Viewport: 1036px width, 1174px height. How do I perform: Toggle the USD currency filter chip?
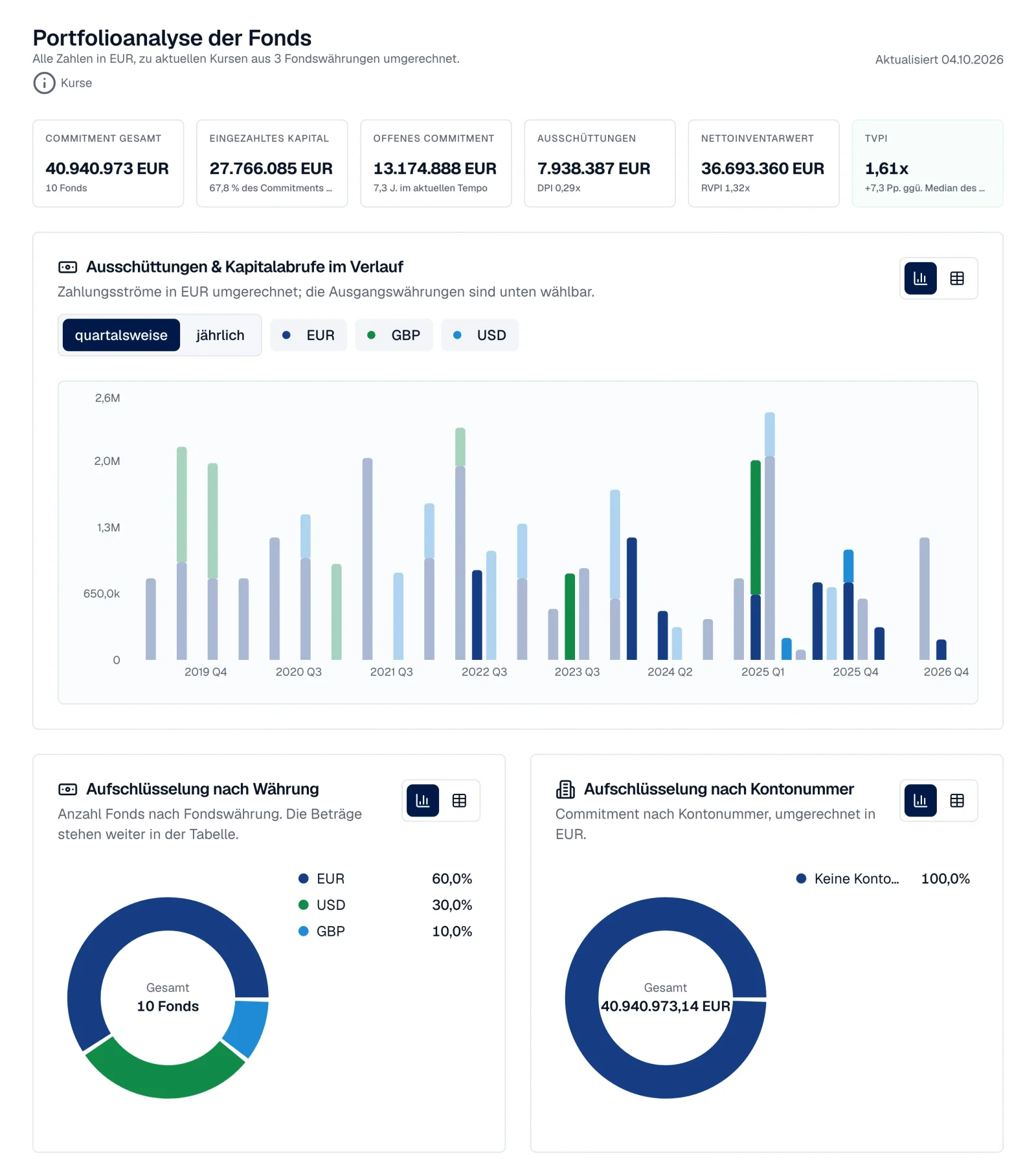tap(480, 335)
